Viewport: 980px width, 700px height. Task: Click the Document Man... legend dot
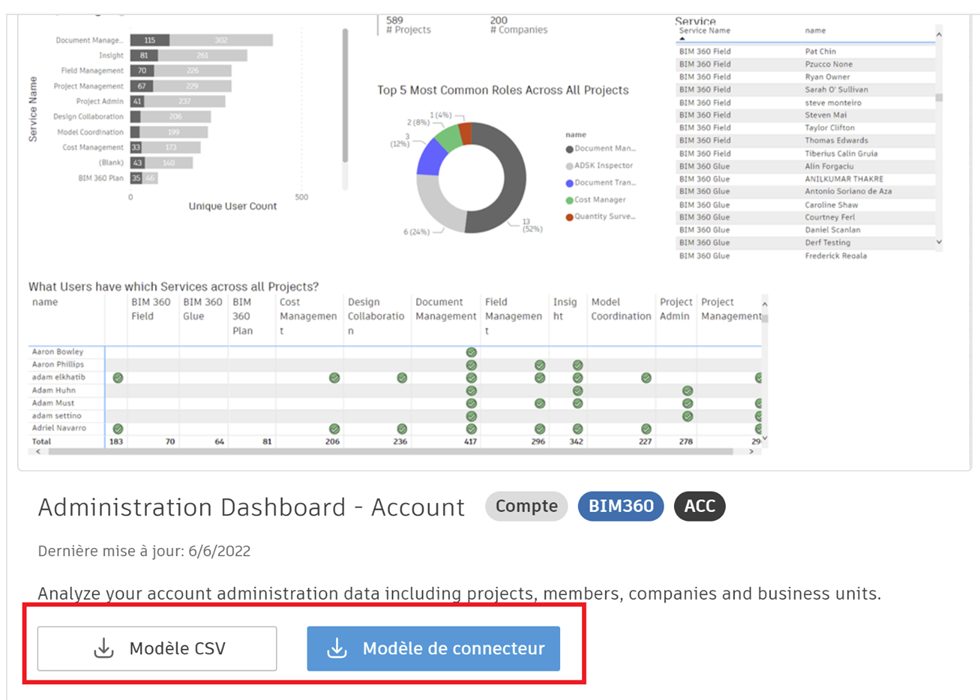(x=569, y=149)
